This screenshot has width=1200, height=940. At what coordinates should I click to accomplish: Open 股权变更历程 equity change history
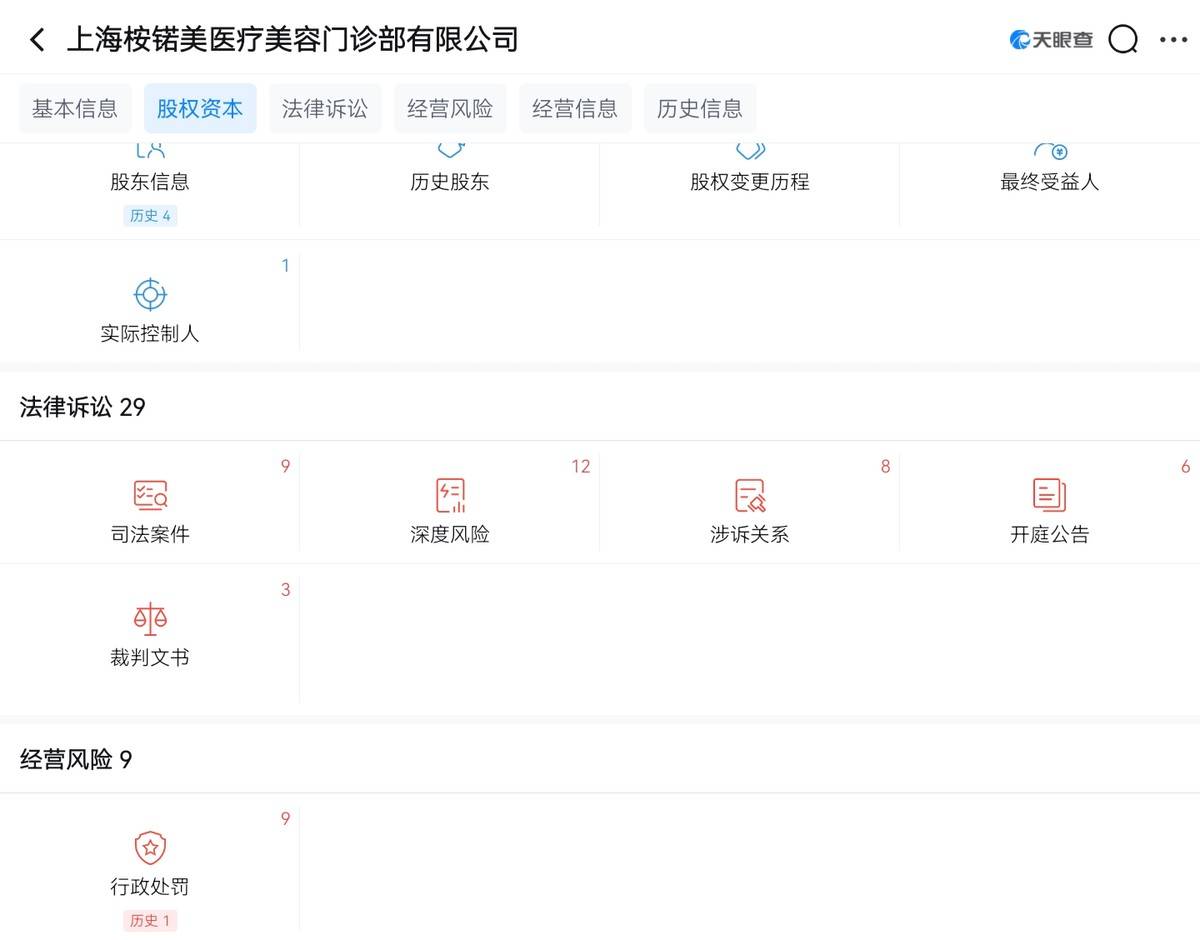[750, 170]
